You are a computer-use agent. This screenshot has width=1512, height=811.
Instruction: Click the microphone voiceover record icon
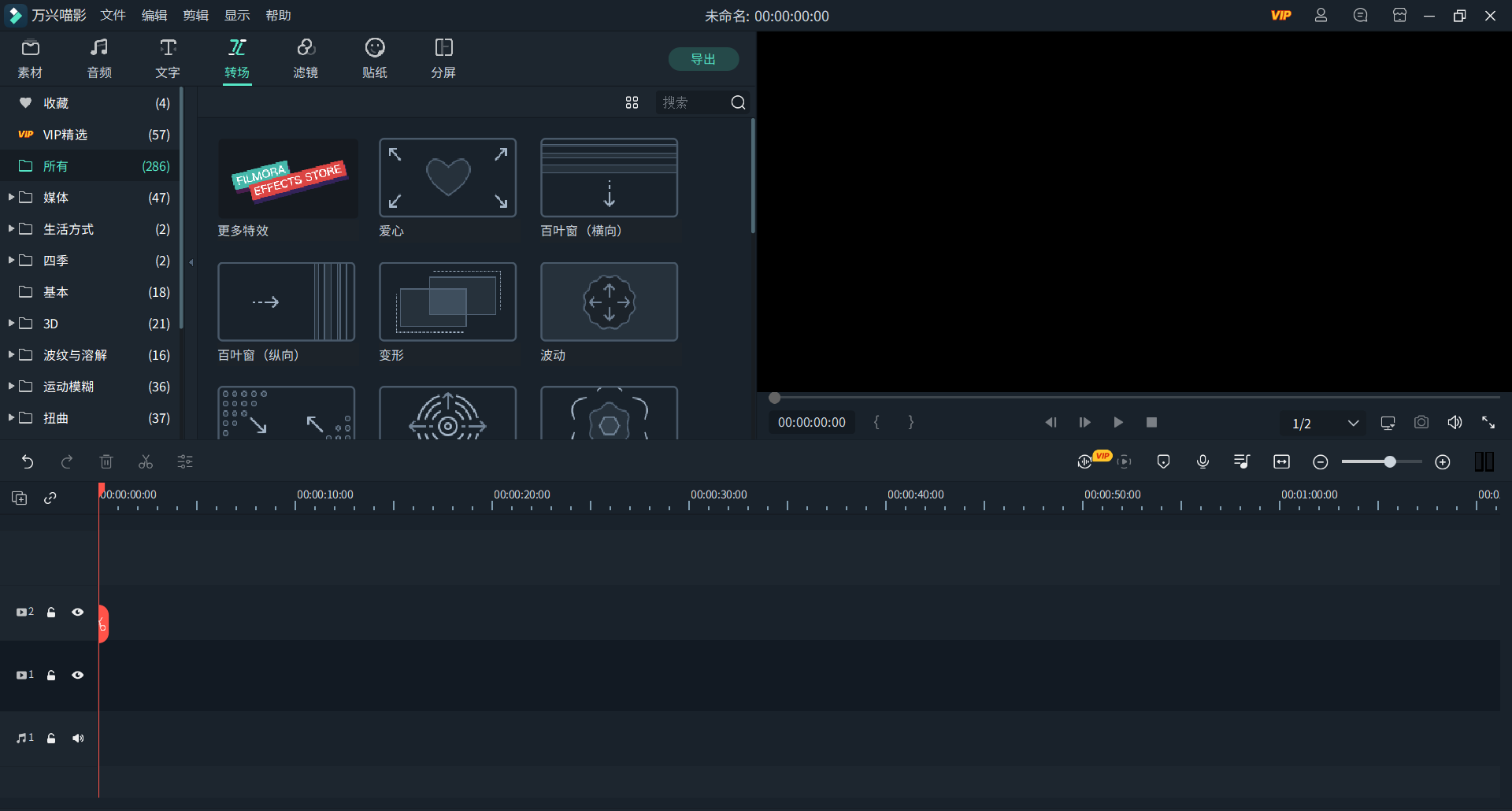point(1203,462)
